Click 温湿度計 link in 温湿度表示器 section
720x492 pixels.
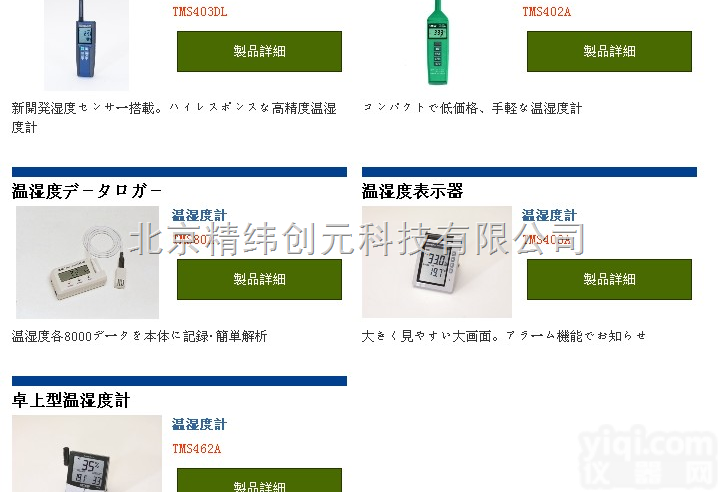coord(549,215)
